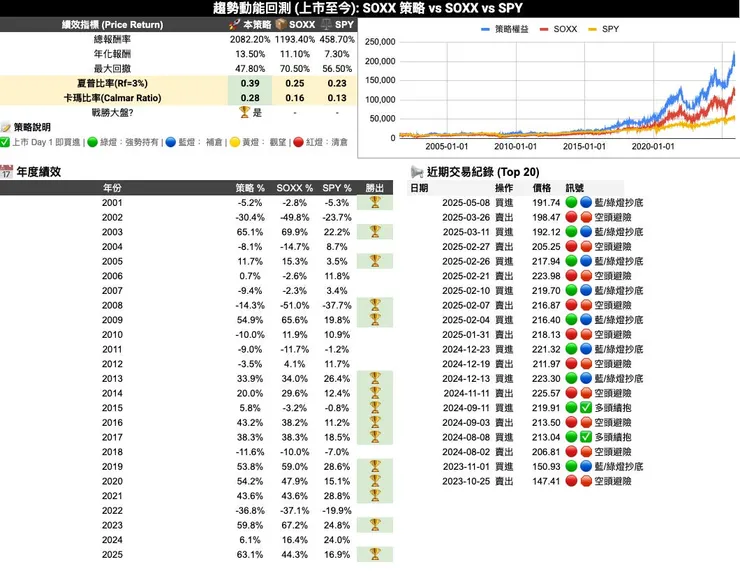Click the trophy icon beside 戰勝大盤 result
The image size is (740, 571).
244,112
